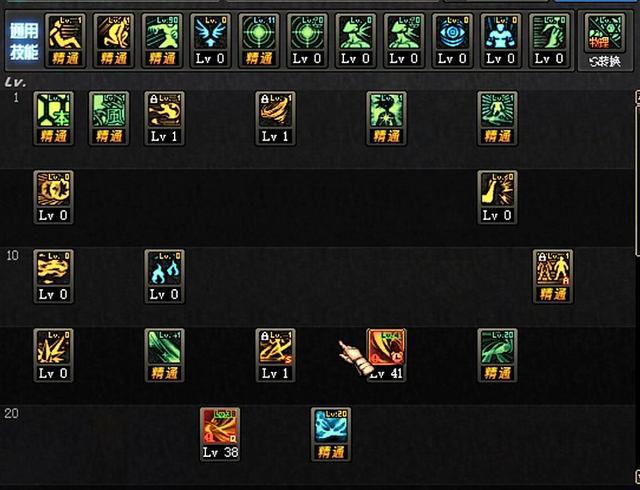This screenshot has width=640, height=490.
Task: Click the locked orange tornado skill icon
Action: [276, 118]
